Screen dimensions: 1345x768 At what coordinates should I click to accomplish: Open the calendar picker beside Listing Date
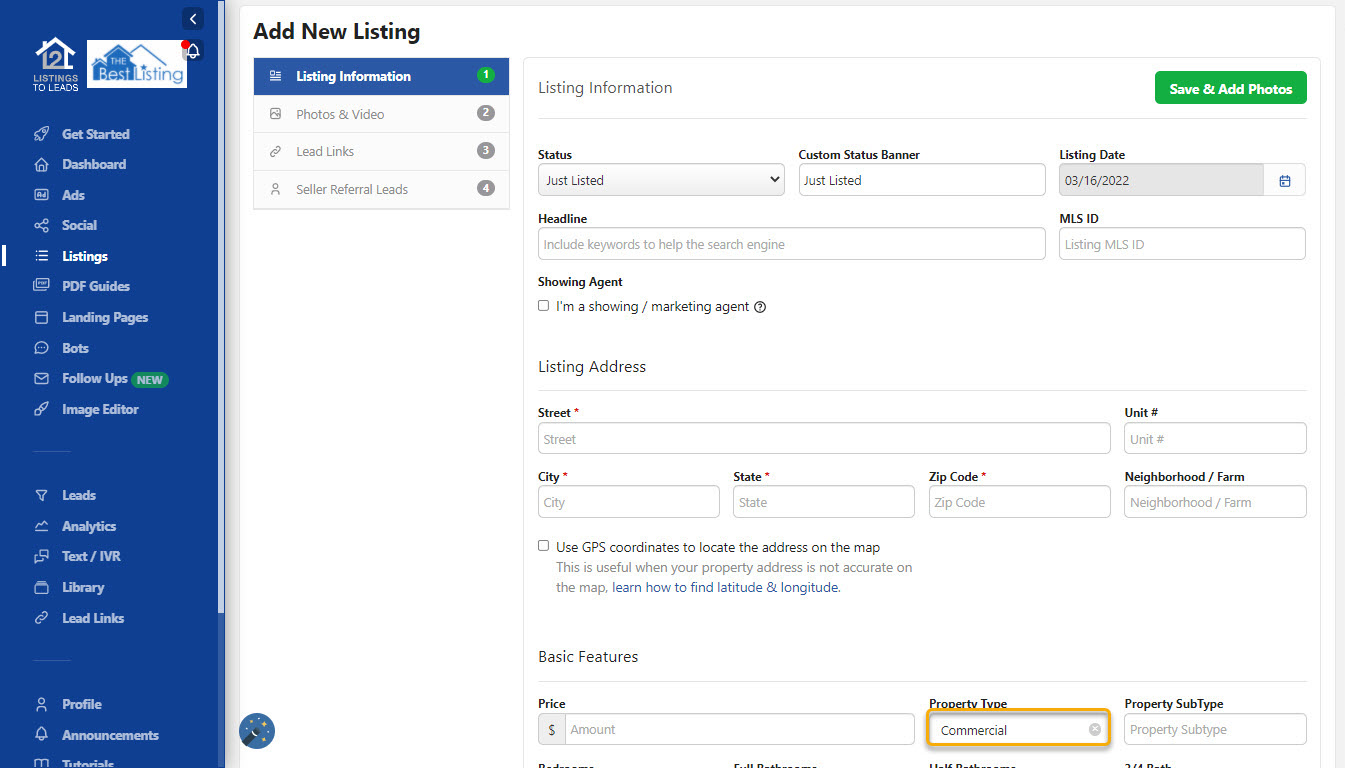pos(1285,180)
